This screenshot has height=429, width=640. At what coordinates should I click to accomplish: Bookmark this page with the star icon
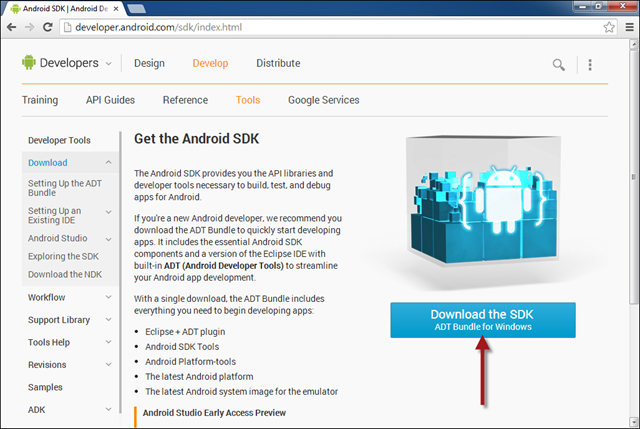[609, 27]
